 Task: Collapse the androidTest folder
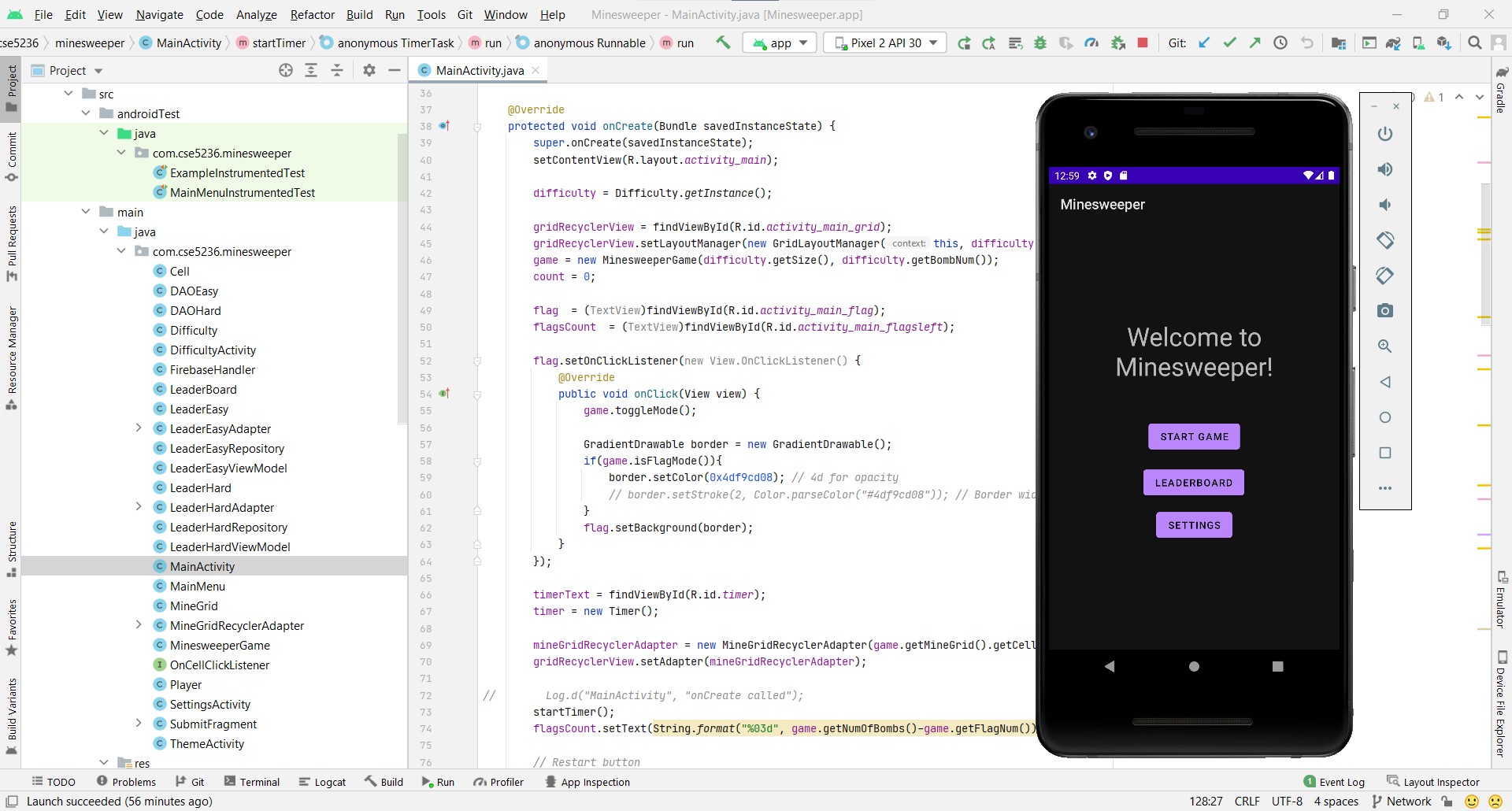coord(86,113)
